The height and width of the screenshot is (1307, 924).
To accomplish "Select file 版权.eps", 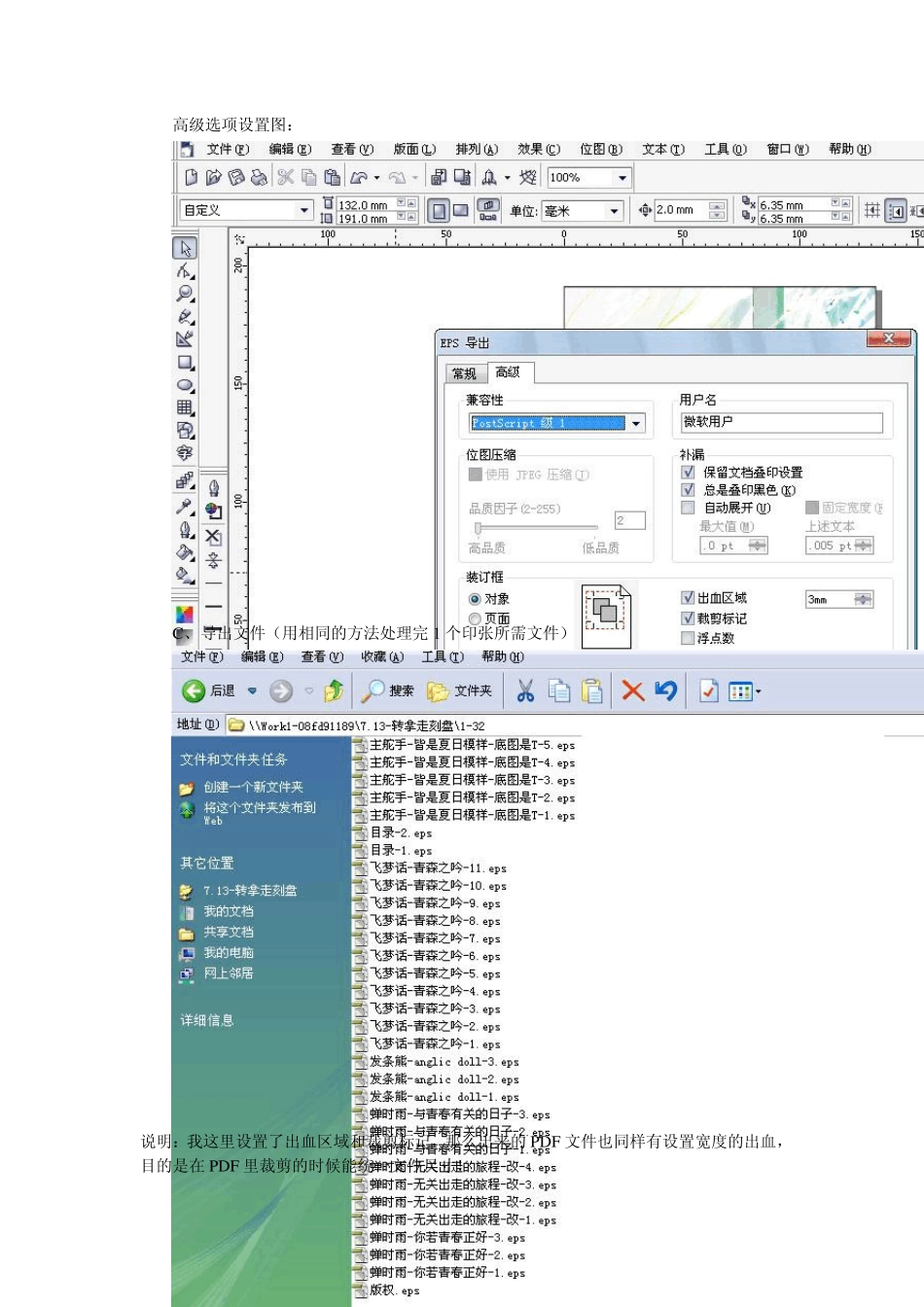I will point(395,1290).
